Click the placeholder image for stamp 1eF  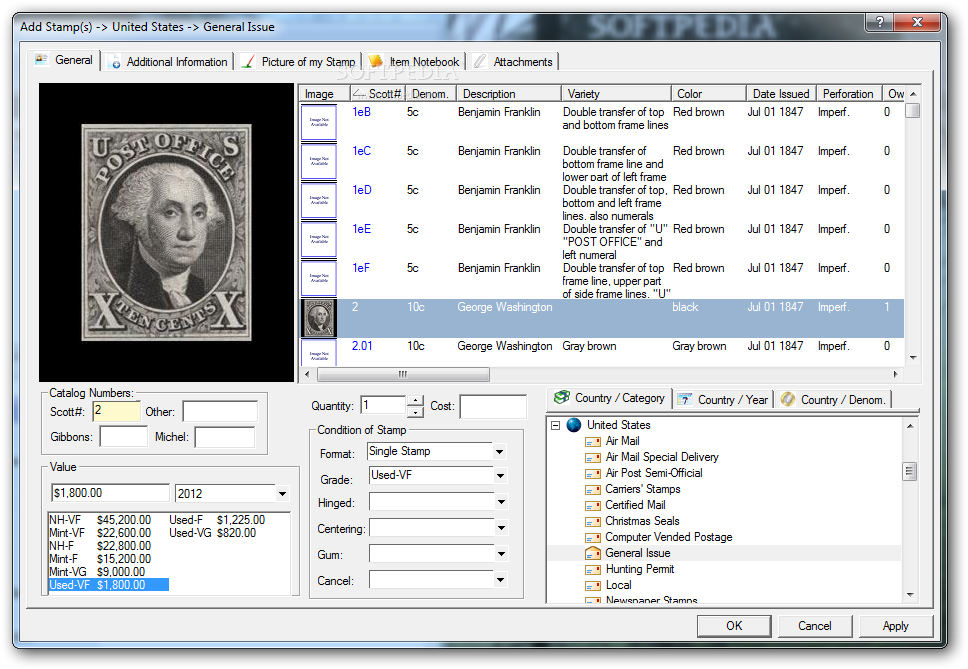click(x=319, y=278)
